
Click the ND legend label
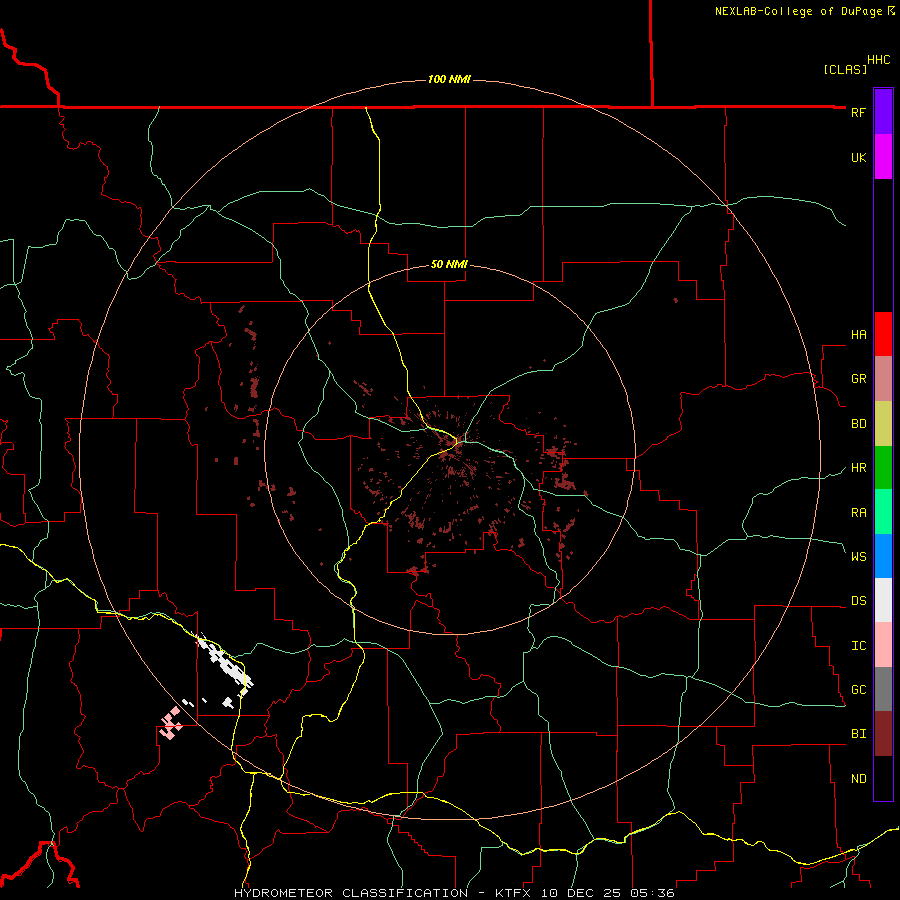pyautogui.click(x=858, y=779)
